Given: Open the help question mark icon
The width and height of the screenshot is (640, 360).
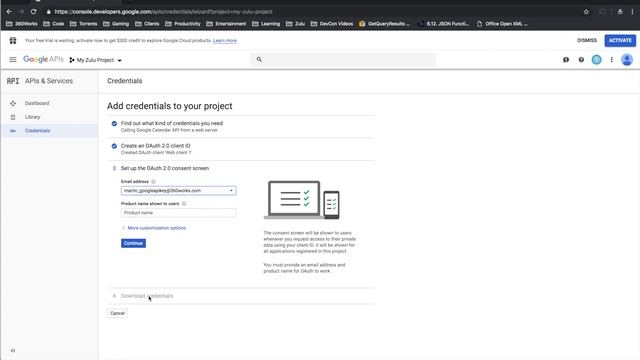Looking at the screenshot, I should [x=581, y=60].
